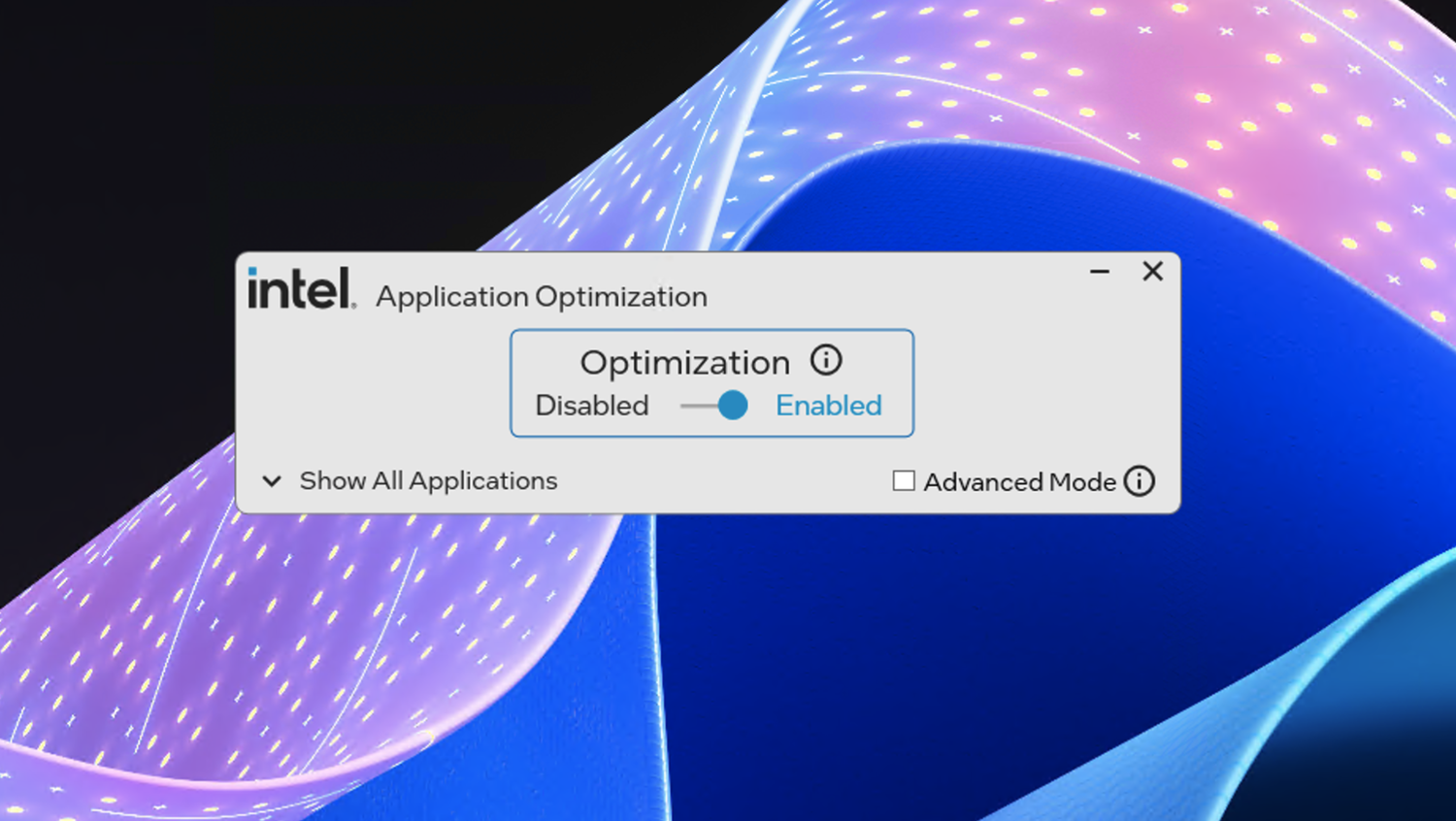This screenshot has width=1456, height=821.
Task: Minimize the Application Optimization window
Action: tap(1100, 272)
